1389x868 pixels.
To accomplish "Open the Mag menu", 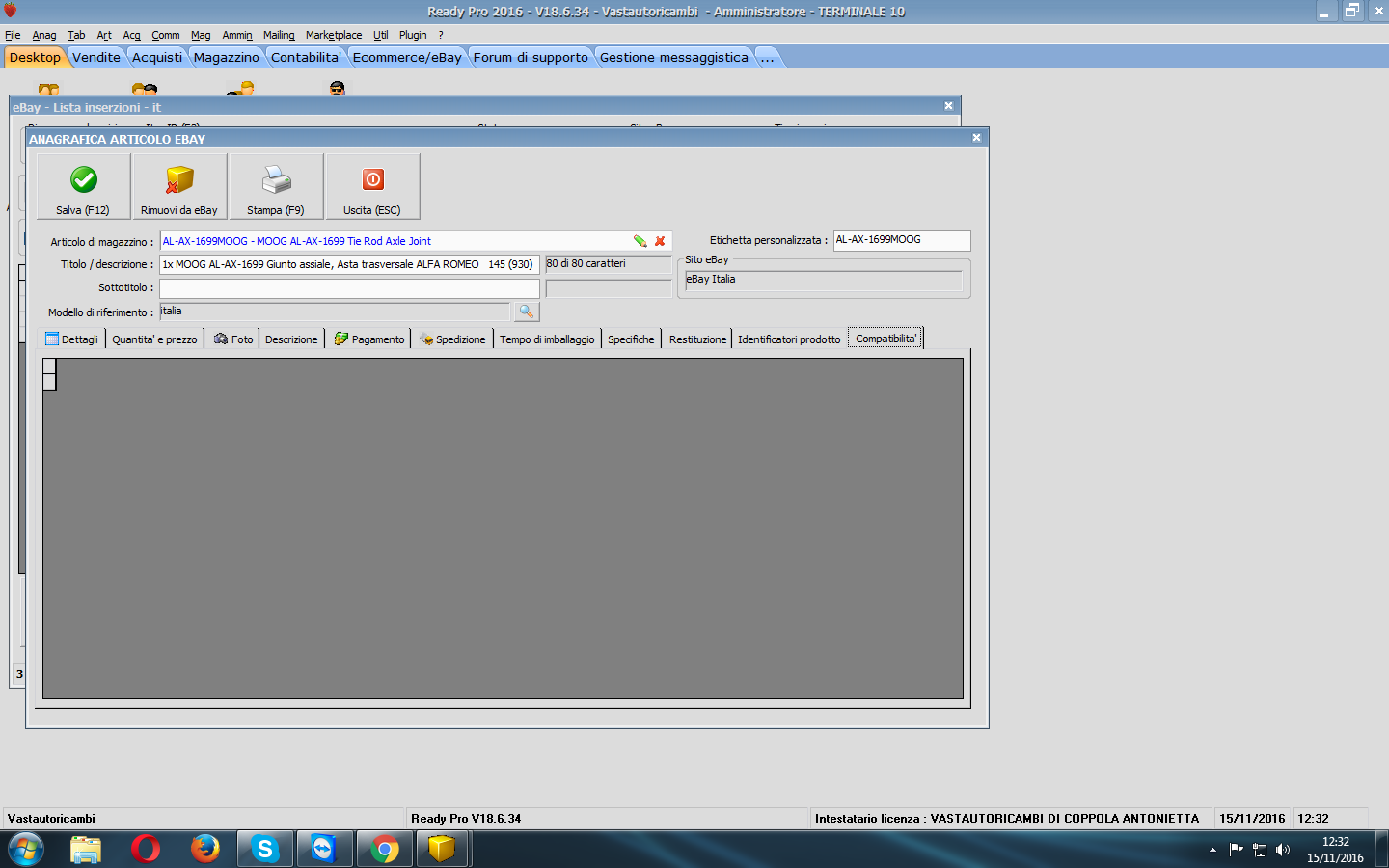I will click(x=201, y=35).
